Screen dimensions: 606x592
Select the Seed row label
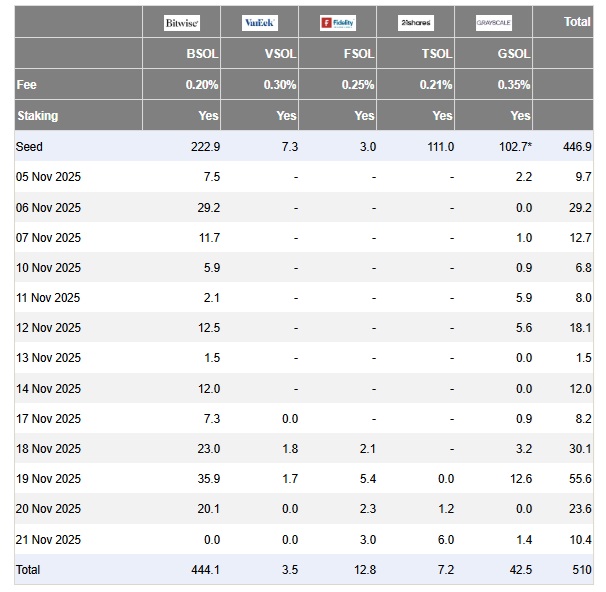click(x=30, y=147)
